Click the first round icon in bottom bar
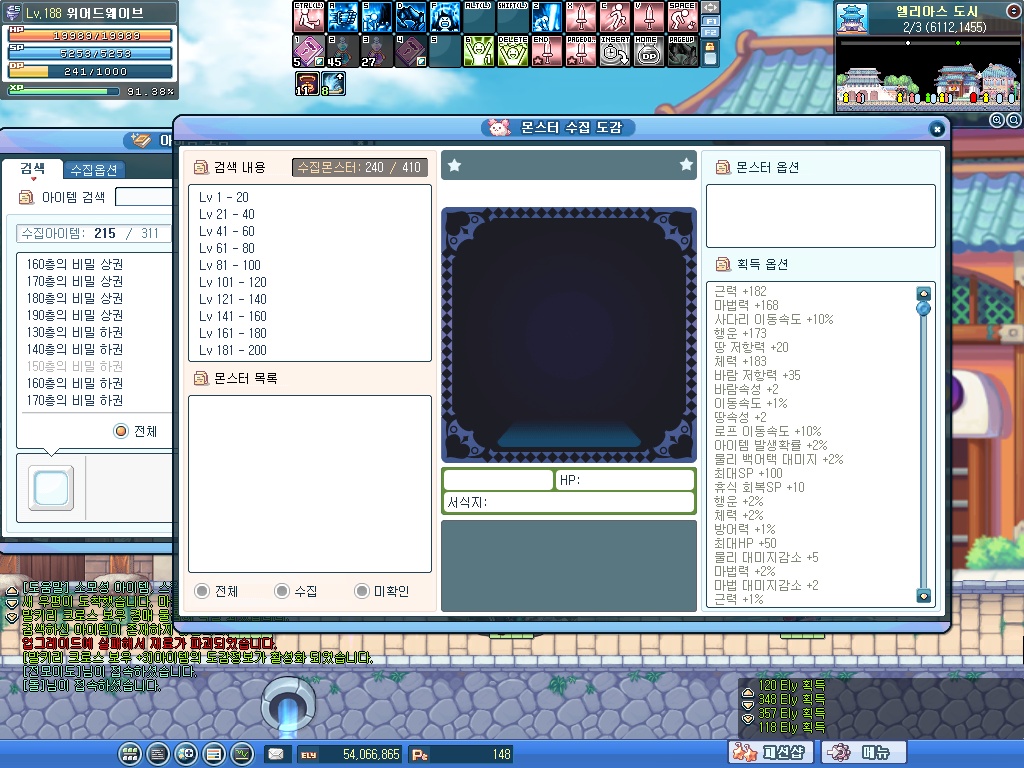The image size is (1024, 768). [129, 753]
